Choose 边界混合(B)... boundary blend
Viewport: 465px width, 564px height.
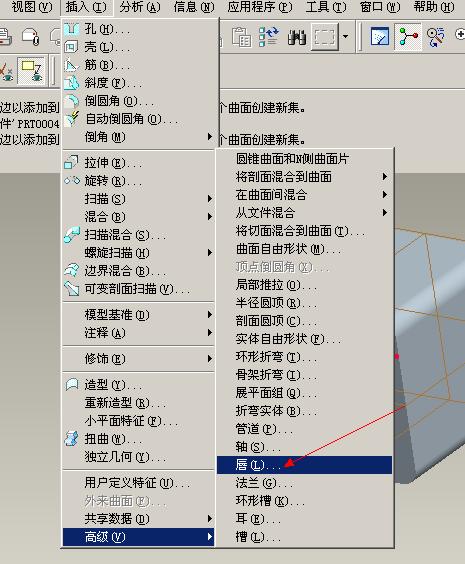[x=139, y=271]
